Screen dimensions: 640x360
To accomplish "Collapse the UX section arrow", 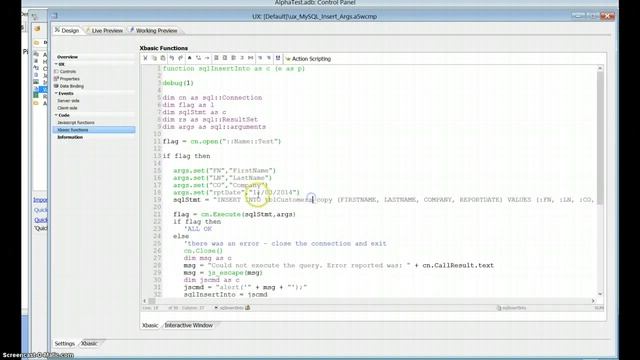I will pos(56,64).
